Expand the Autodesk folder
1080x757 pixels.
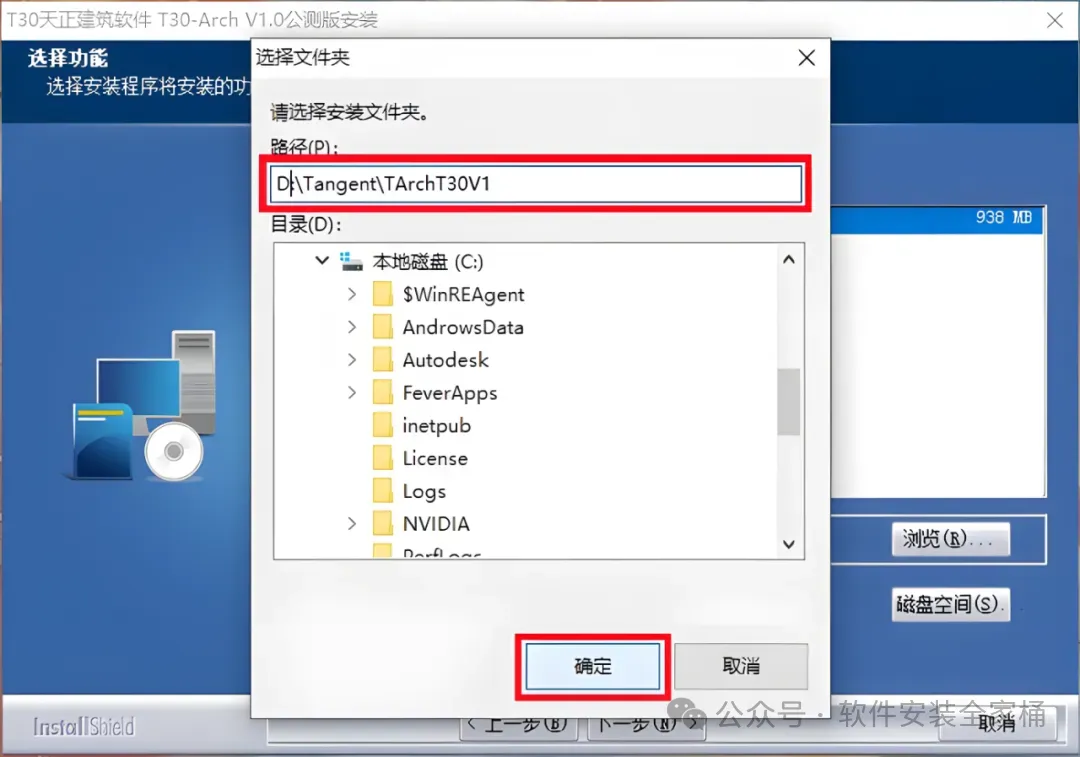[352, 360]
